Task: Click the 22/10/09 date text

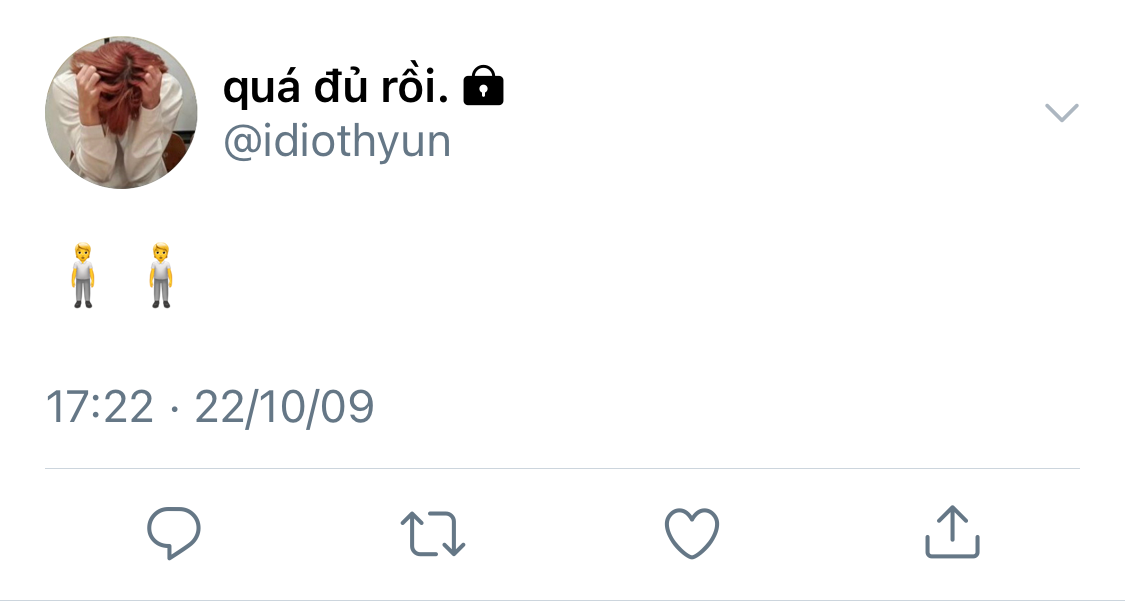Action: coord(284,407)
